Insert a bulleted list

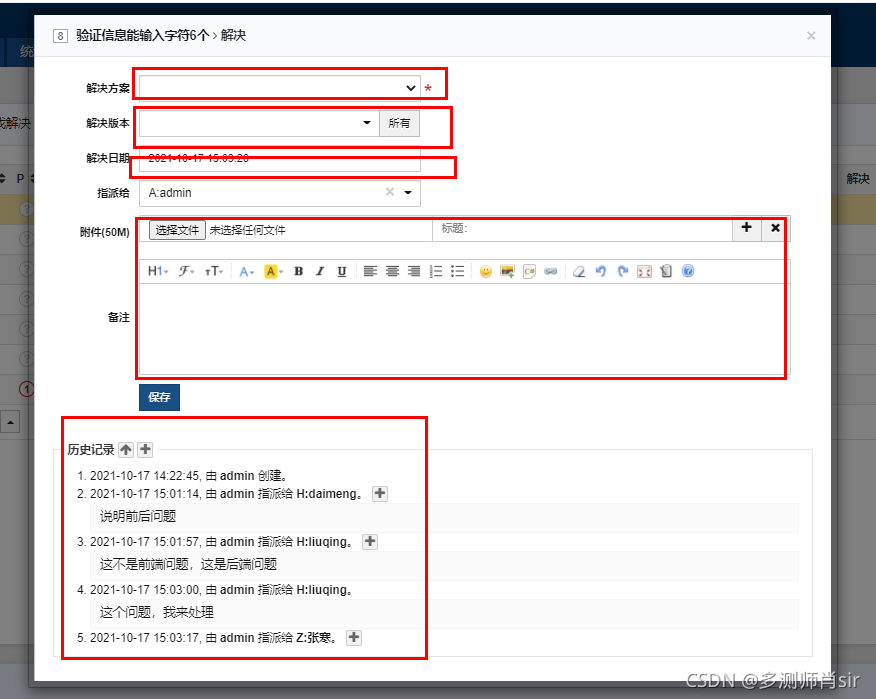(x=458, y=272)
